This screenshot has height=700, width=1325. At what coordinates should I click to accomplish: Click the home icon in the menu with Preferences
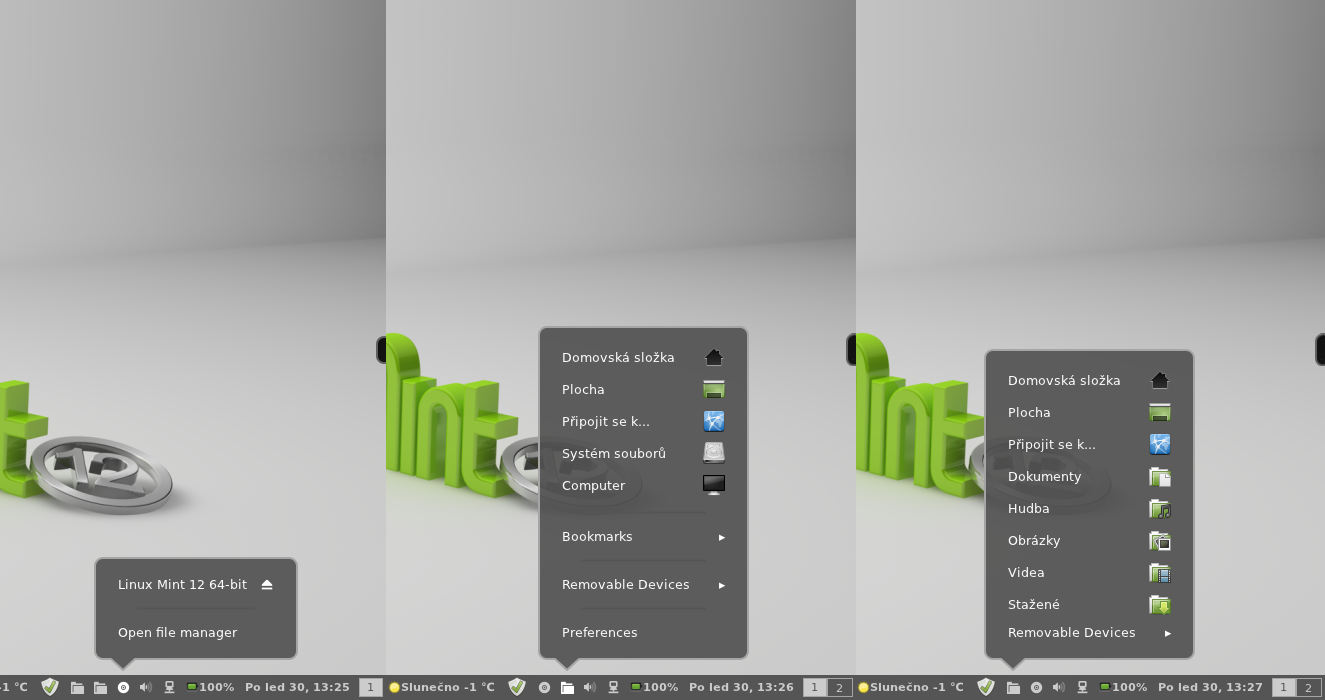(x=713, y=357)
